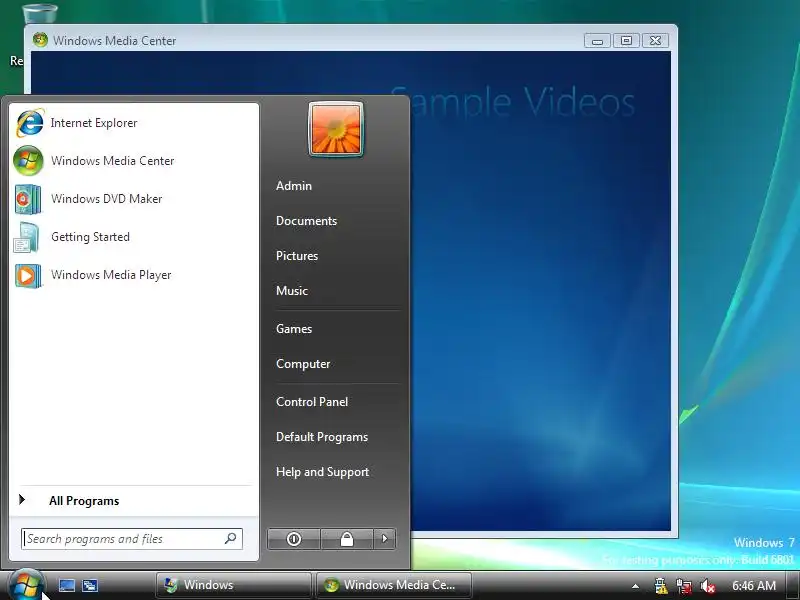Click the orange flower user account picture
The width and height of the screenshot is (800, 600).
tap(336, 129)
